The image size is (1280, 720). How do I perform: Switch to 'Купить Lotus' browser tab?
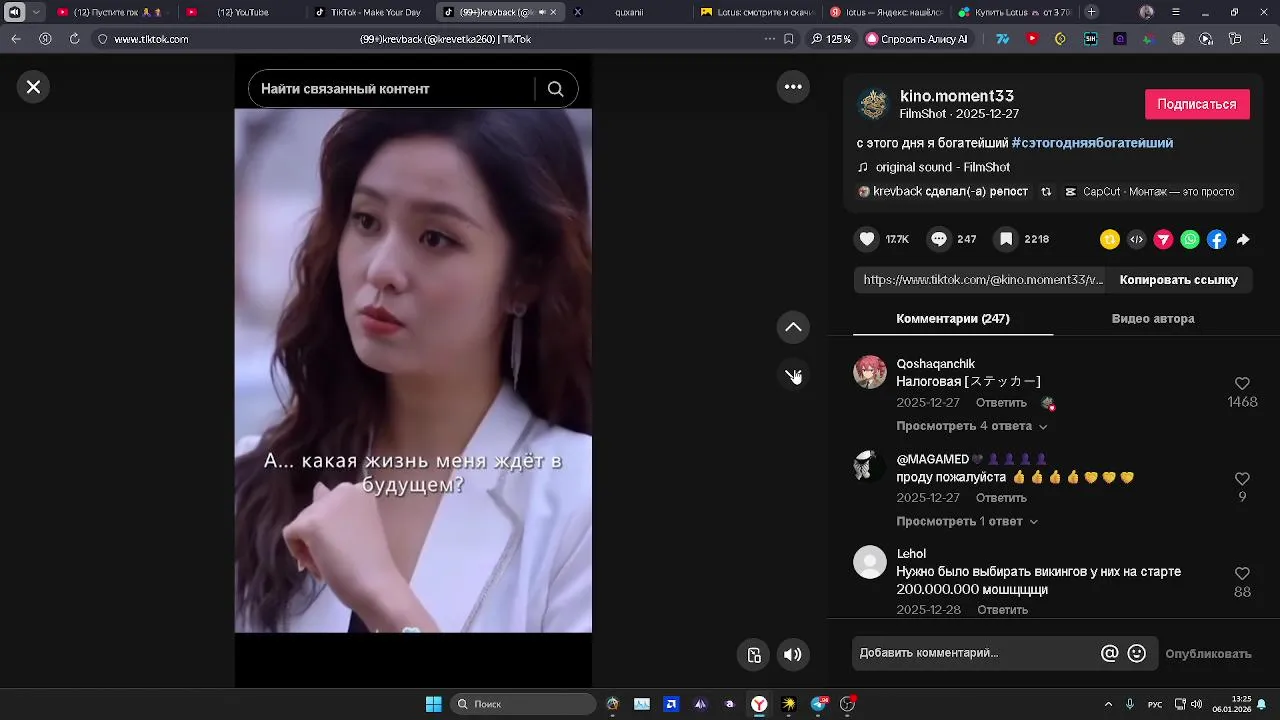click(x=1015, y=12)
